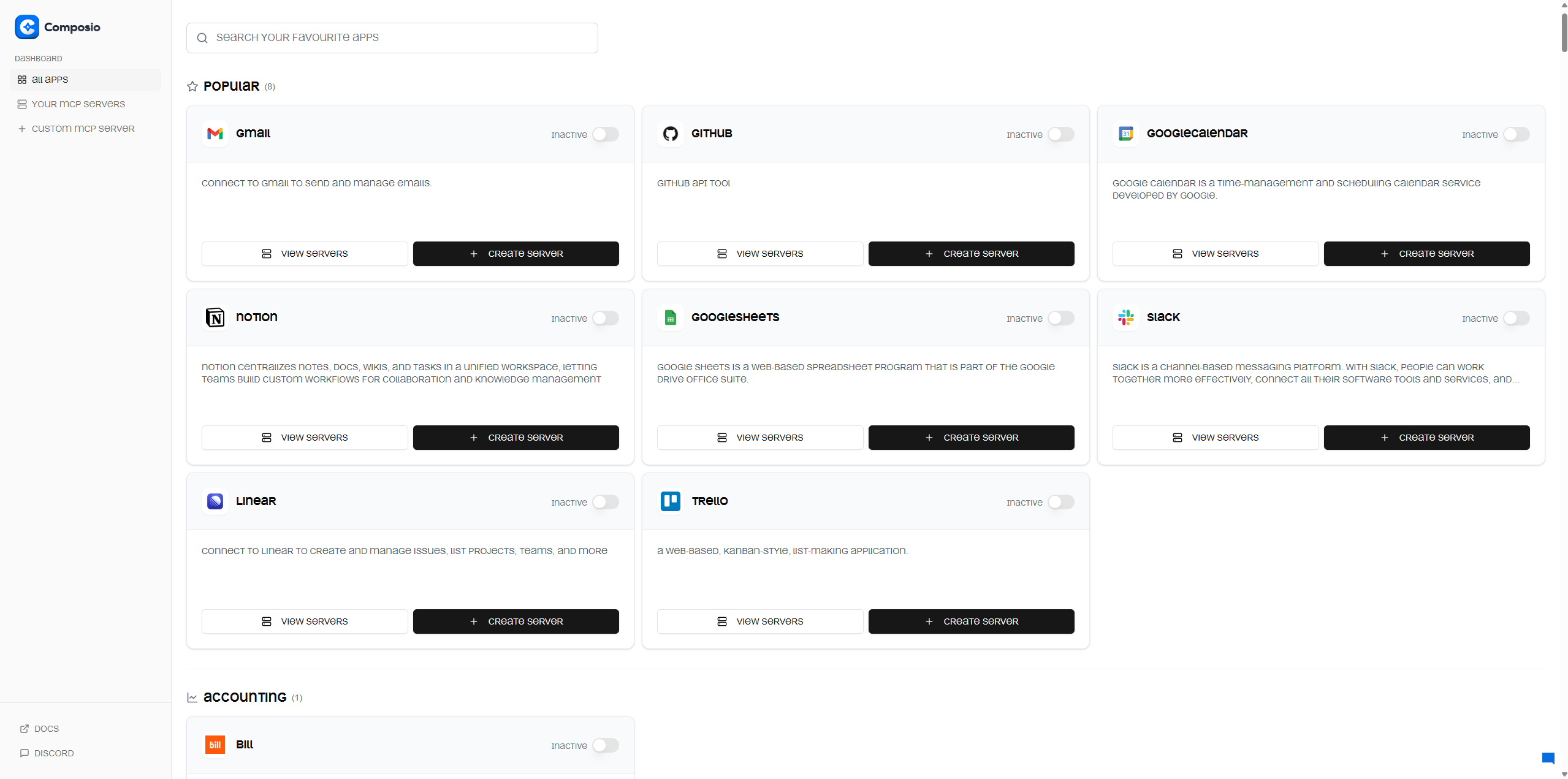The height and width of the screenshot is (779, 1568).
Task: Enable the Googlecalendar toggle
Action: click(1517, 134)
